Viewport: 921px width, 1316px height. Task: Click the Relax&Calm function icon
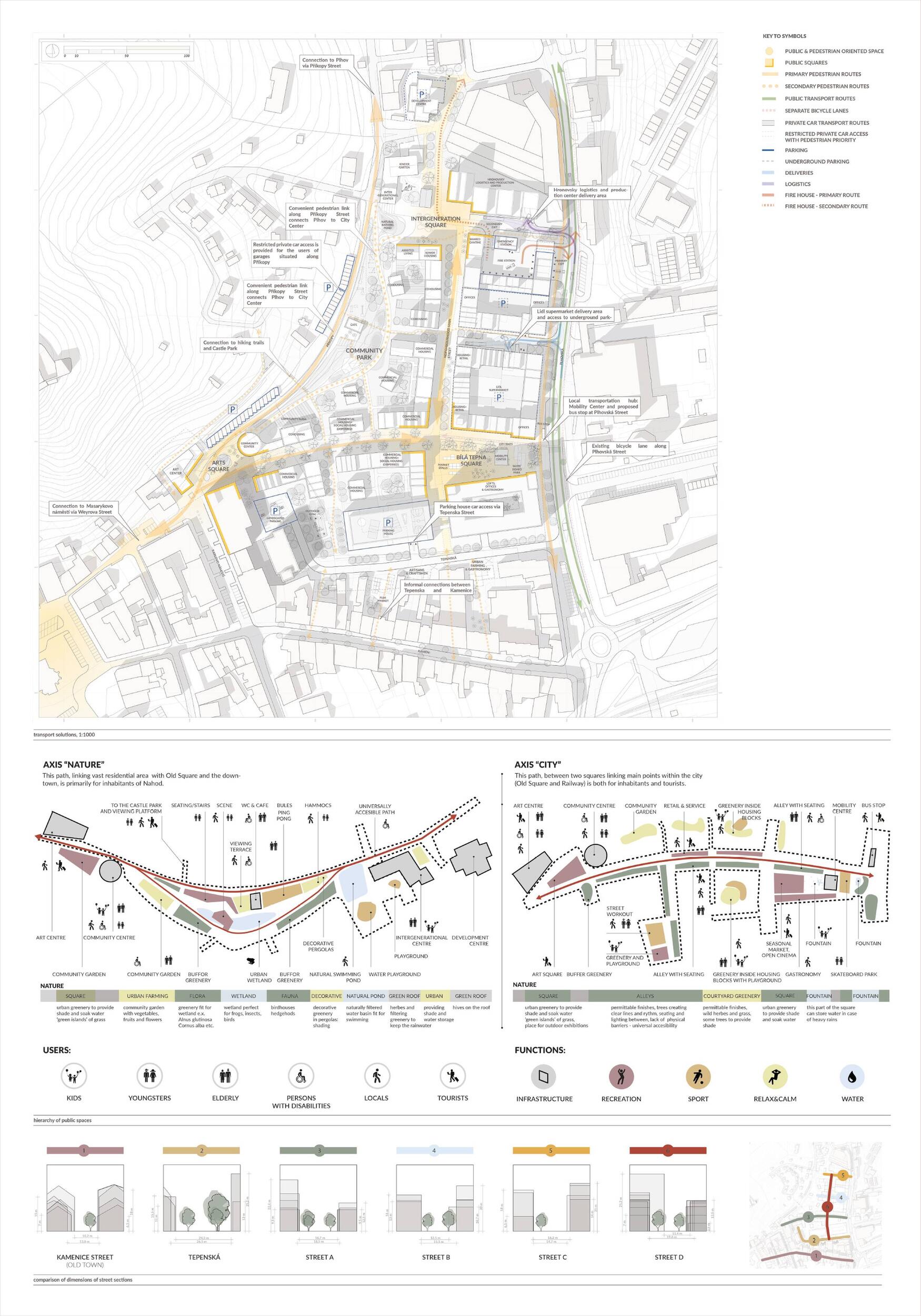[775, 1076]
